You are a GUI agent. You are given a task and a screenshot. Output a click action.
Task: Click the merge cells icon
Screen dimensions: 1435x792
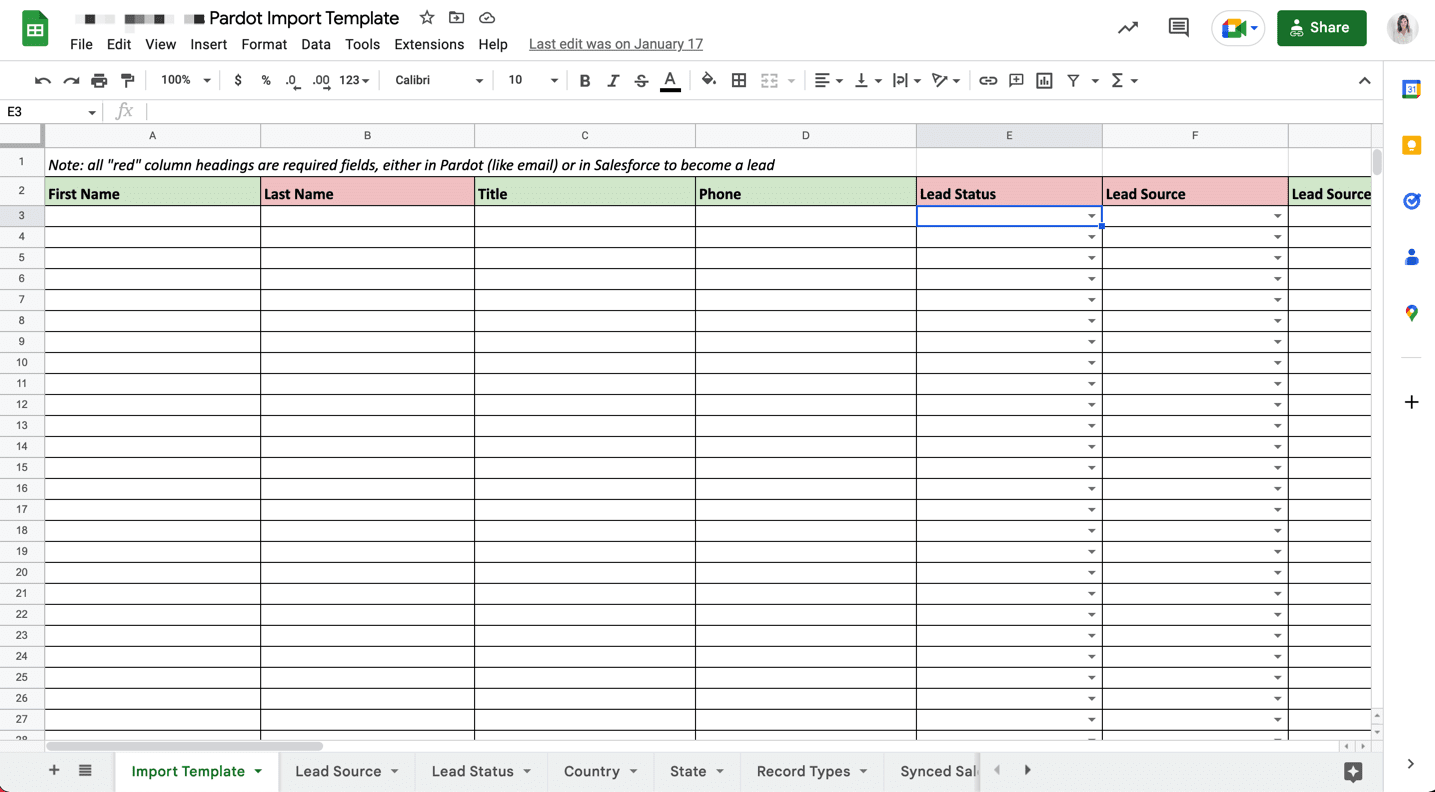tap(769, 80)
